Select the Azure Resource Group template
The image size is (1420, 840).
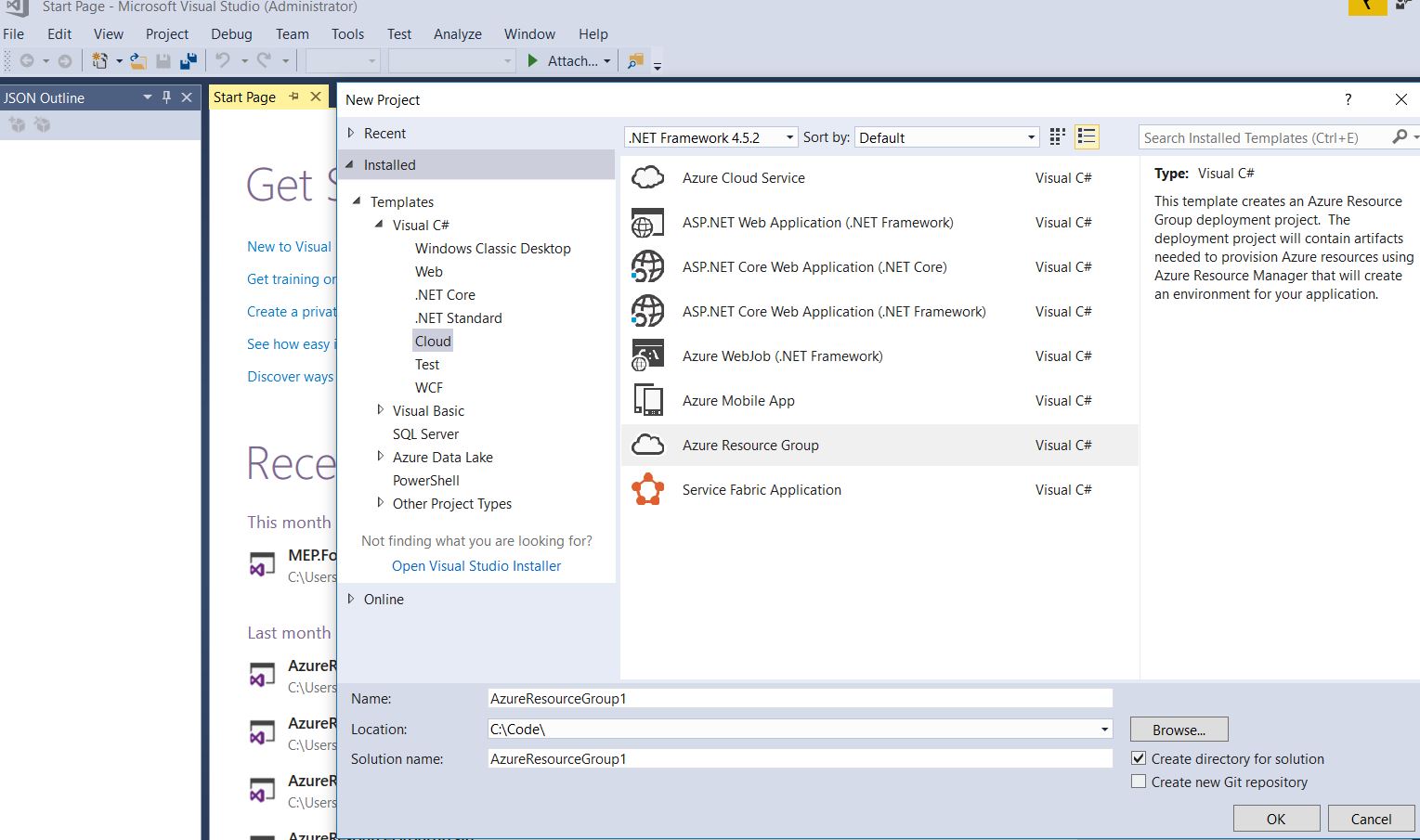pyautogui.click(x=879, y=446)
